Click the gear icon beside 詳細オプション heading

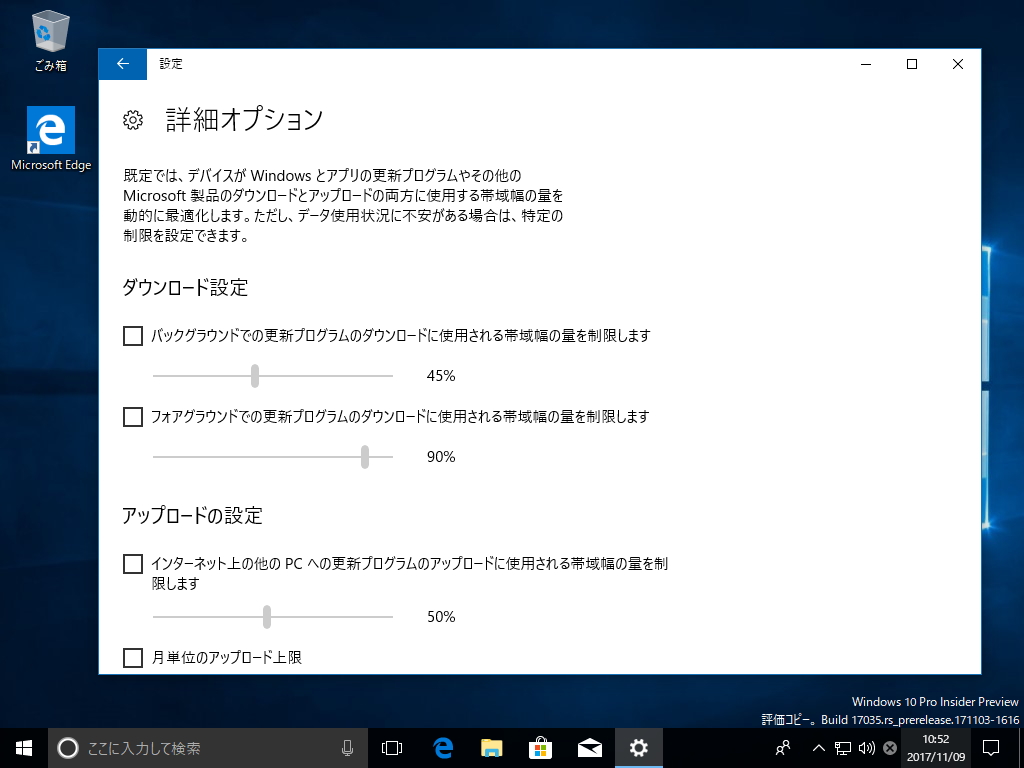(133, 120)
